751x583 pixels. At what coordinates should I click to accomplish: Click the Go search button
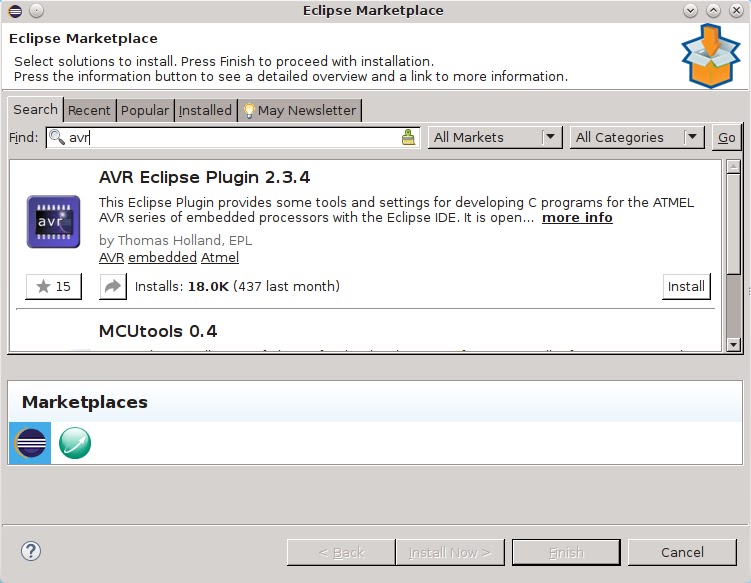click(x=727, y=138)
